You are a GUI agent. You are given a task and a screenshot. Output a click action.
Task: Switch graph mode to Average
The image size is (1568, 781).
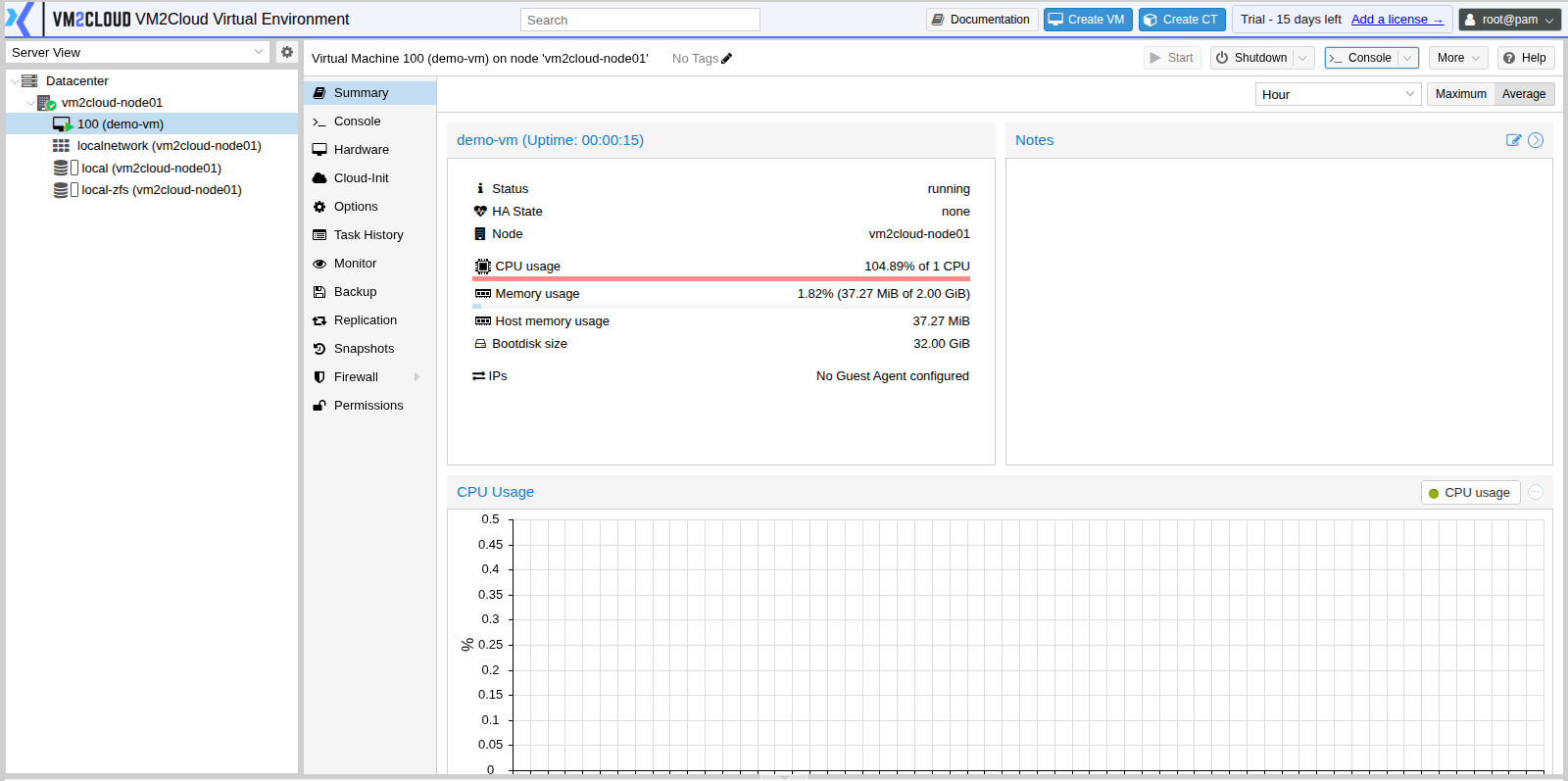(1524, 94)
